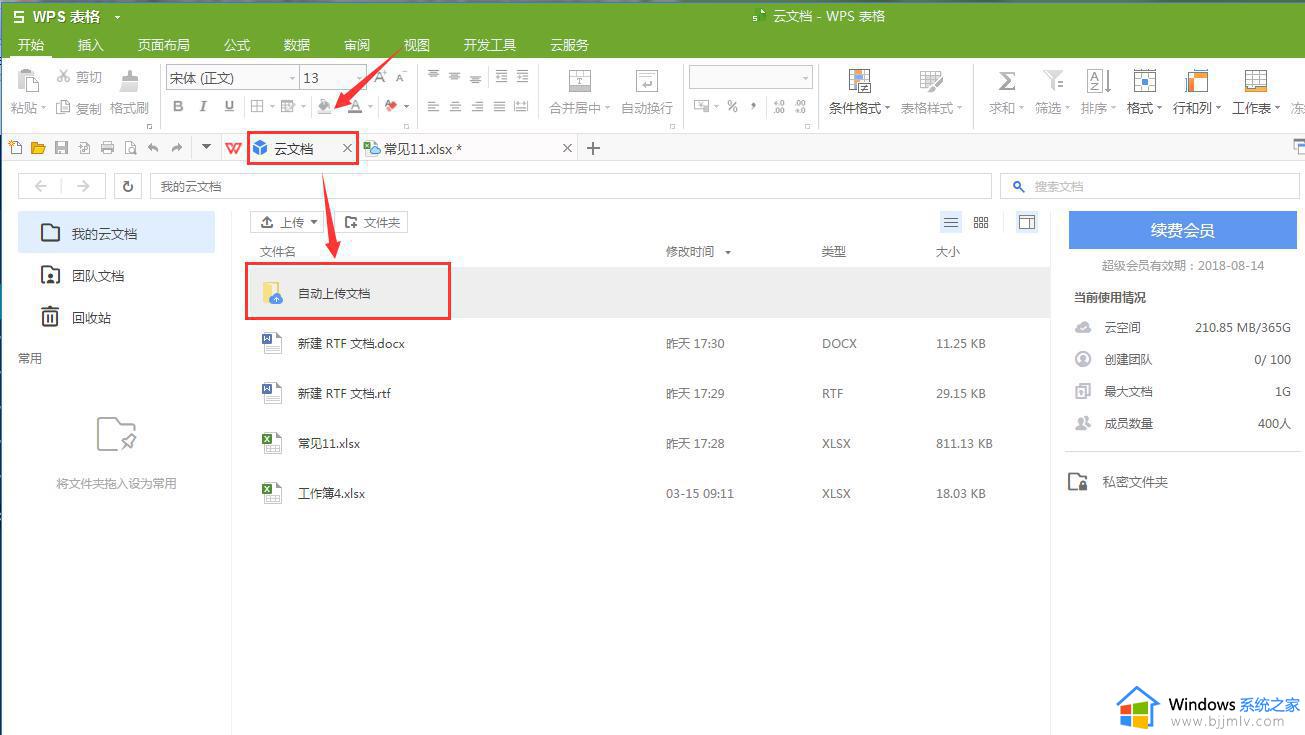
Task: Click the AutoSum (求和) sigma icon
Action: tap(1007, 81)
